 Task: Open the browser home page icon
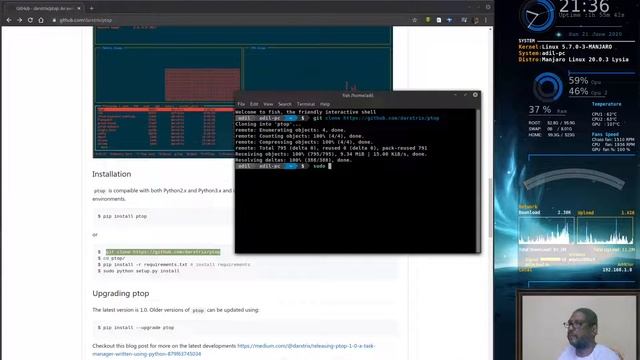click(41, 20)
